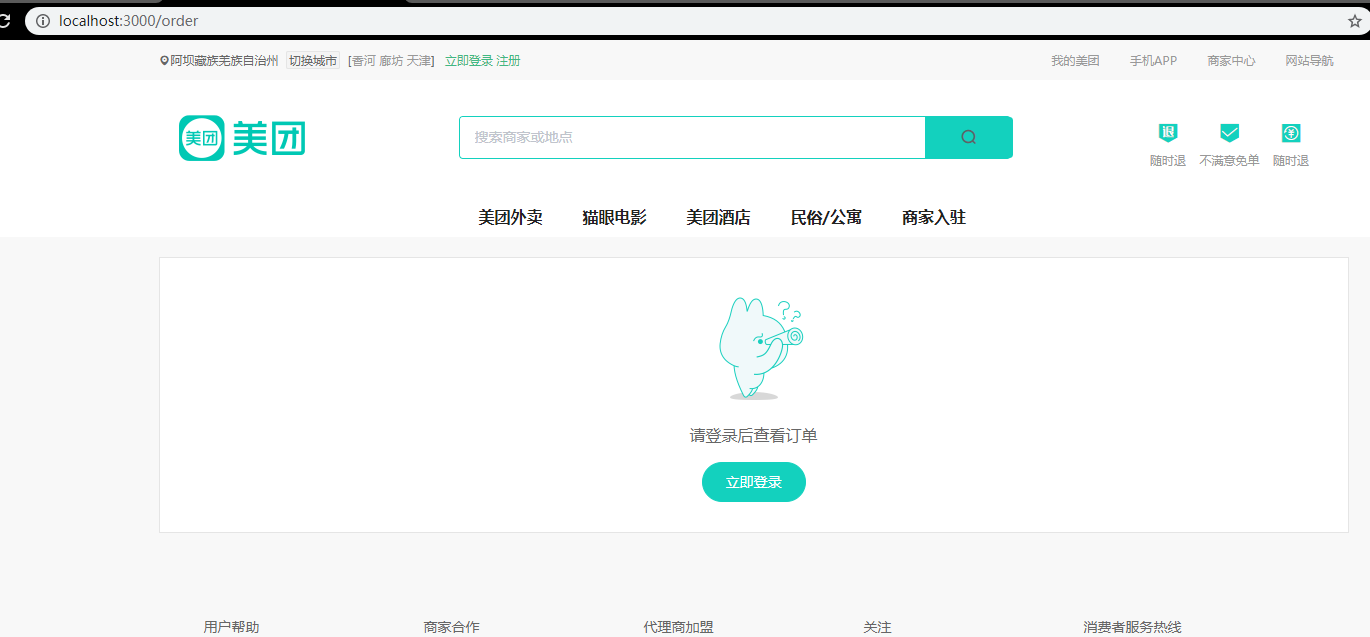Click the magnifier search icon
Viewport: 1370px width, 637px height.
pyautogui.click(x=968, y=137)
